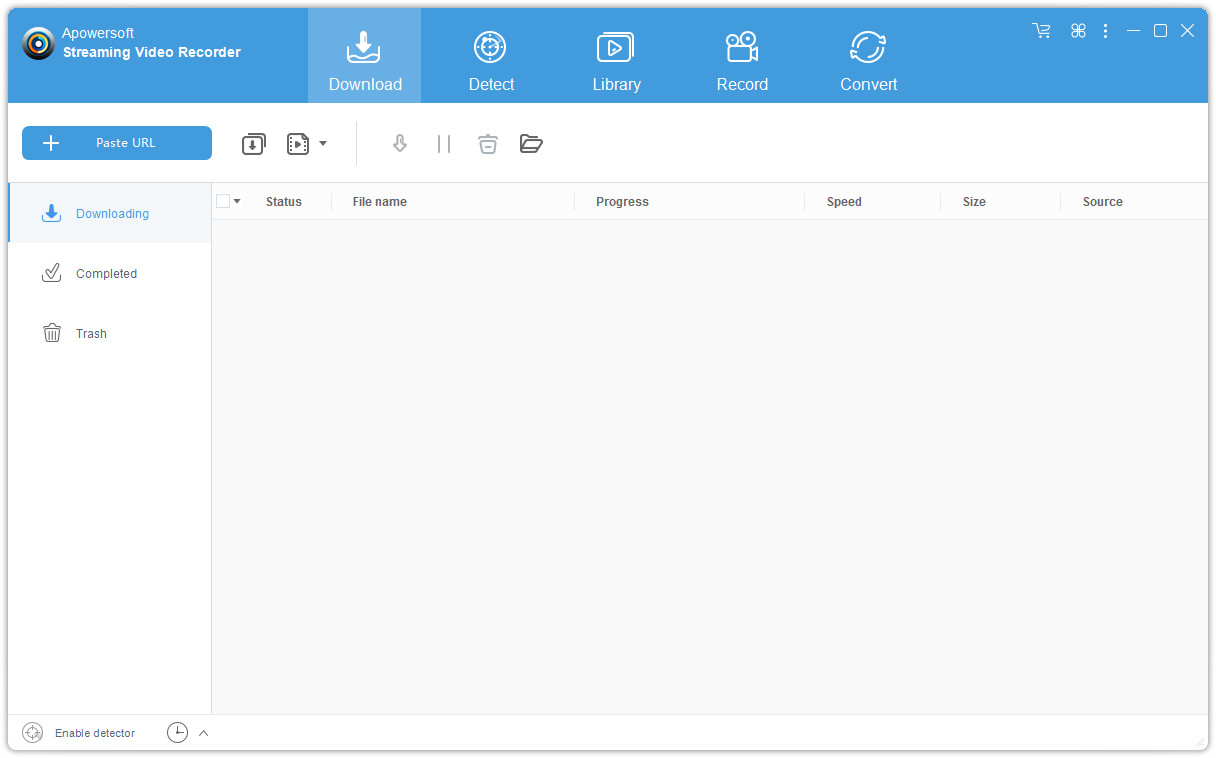Viewport: 1216px width, 758px height.
Task: Switch to the Detect tab
Action: click(x=491, y=62)
